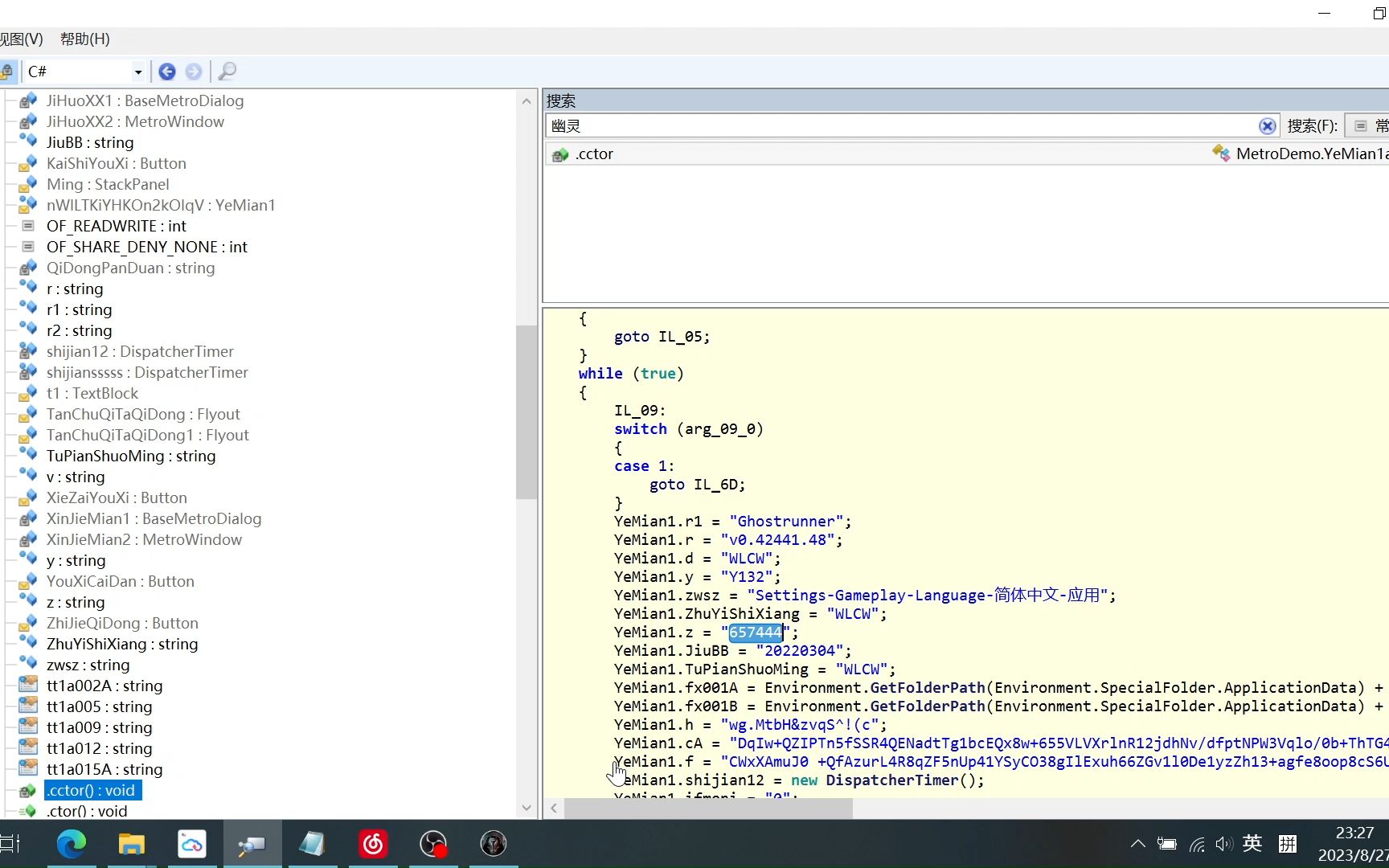Click the tree panel vertical scrollbar thumb
Image resolution: width=1389 pixels, height=868 pixels.
(527, 412)
